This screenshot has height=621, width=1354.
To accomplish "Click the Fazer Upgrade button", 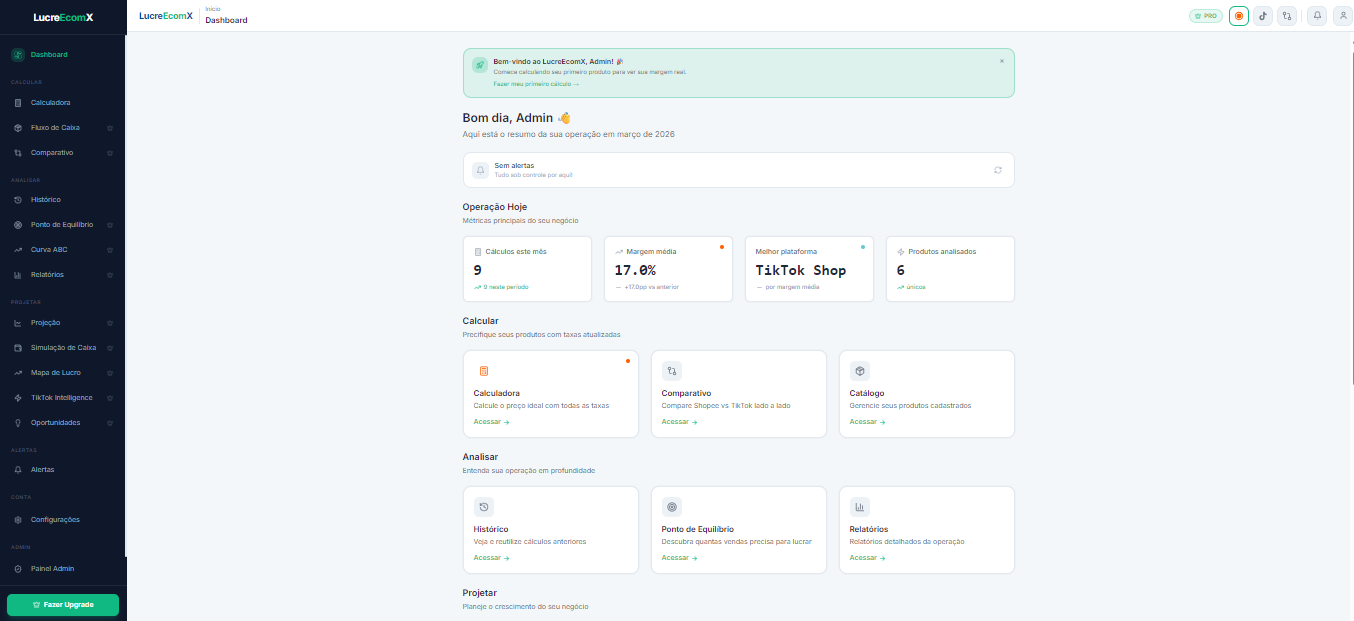I will [63, 605].
